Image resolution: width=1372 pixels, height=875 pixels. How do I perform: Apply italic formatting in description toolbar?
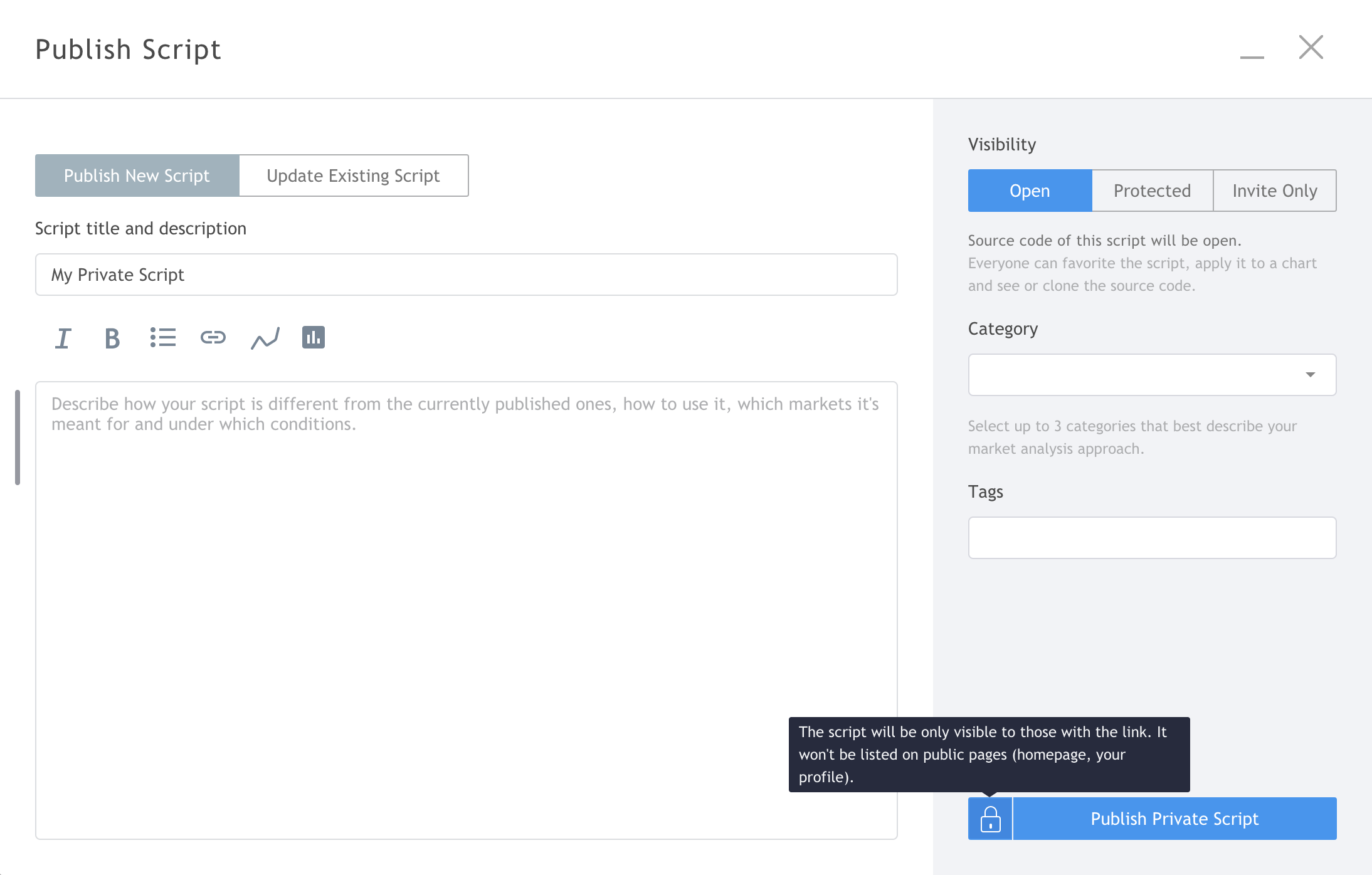tap(63, 338)
